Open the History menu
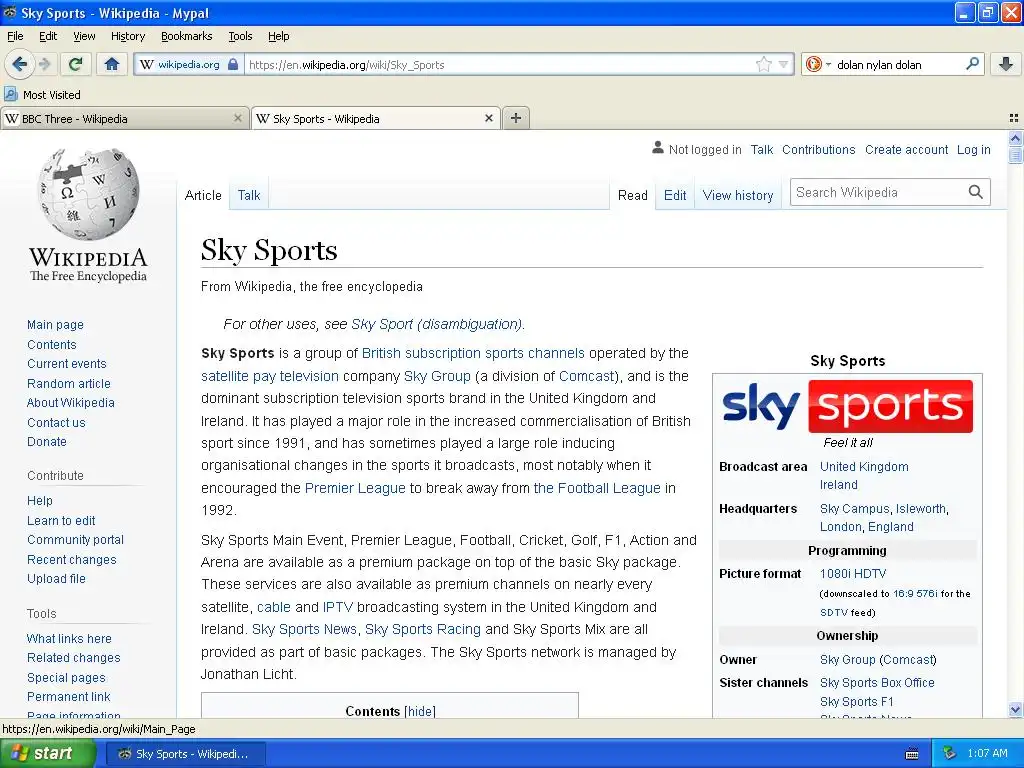 point(127,36)
